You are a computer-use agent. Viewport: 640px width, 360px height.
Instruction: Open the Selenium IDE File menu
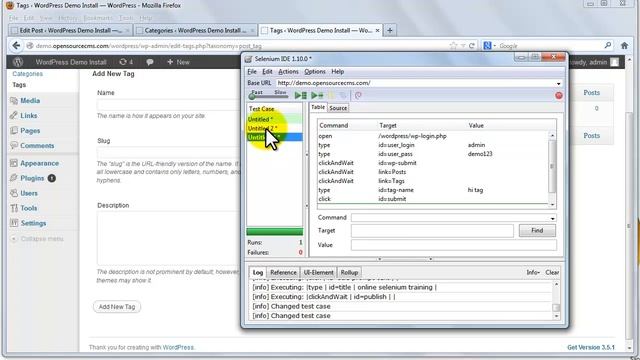[x=252, y=71]
